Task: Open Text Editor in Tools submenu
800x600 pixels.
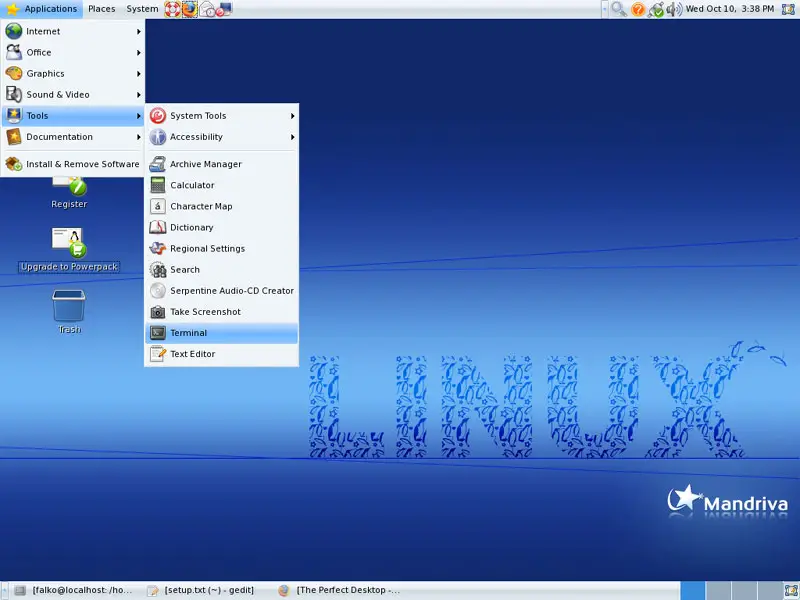Action: pyautogui.click(x=221, y=354)
